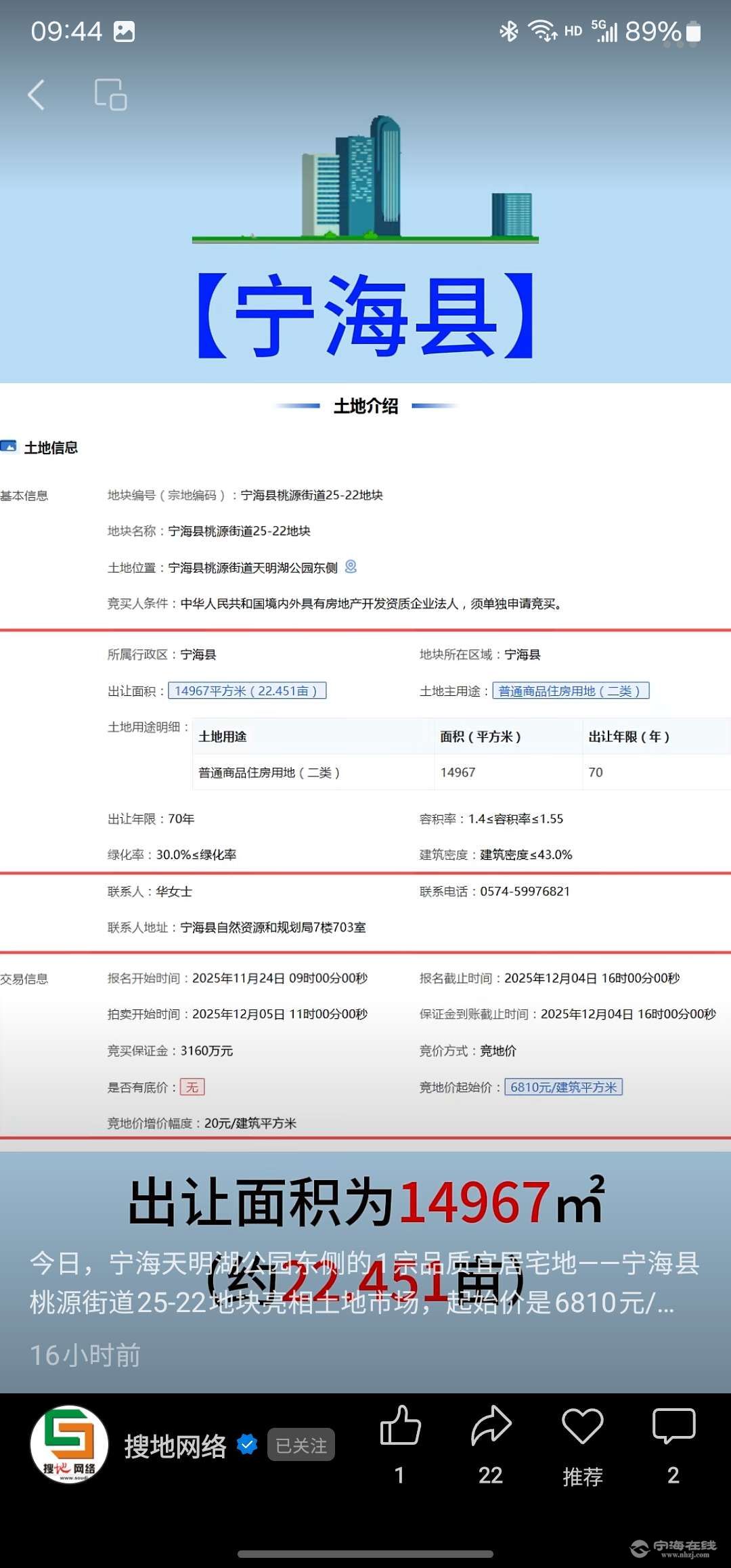Tap the floating window icon
Screen dimensions: 731x1568
[111, 95]
